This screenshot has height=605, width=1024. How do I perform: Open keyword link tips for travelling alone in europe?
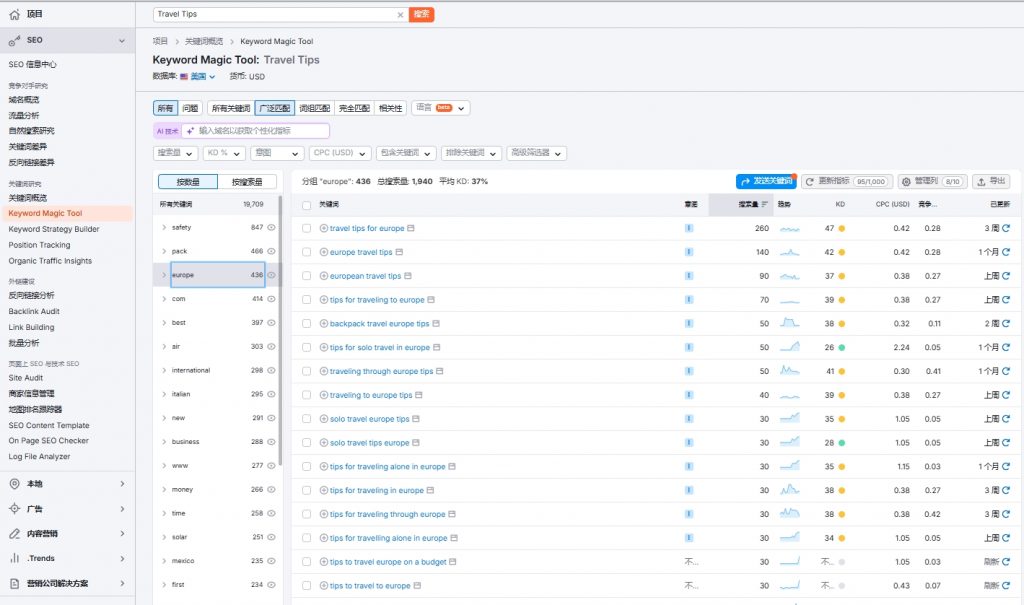point(388,538)
